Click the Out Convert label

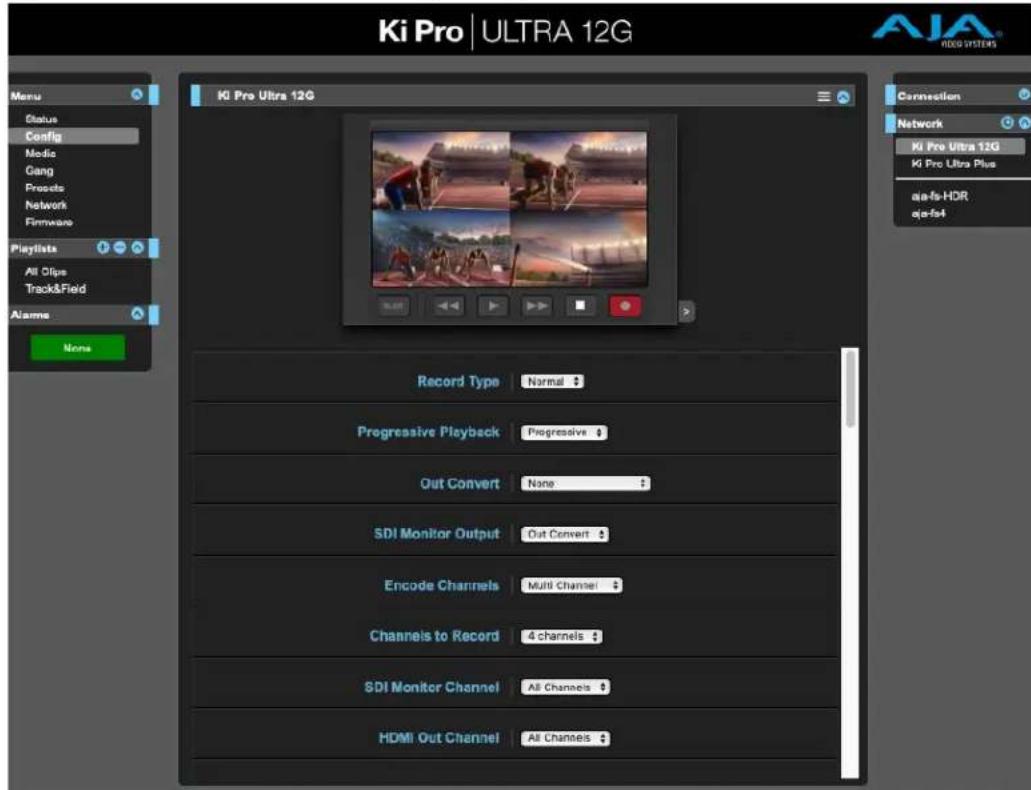460,483
